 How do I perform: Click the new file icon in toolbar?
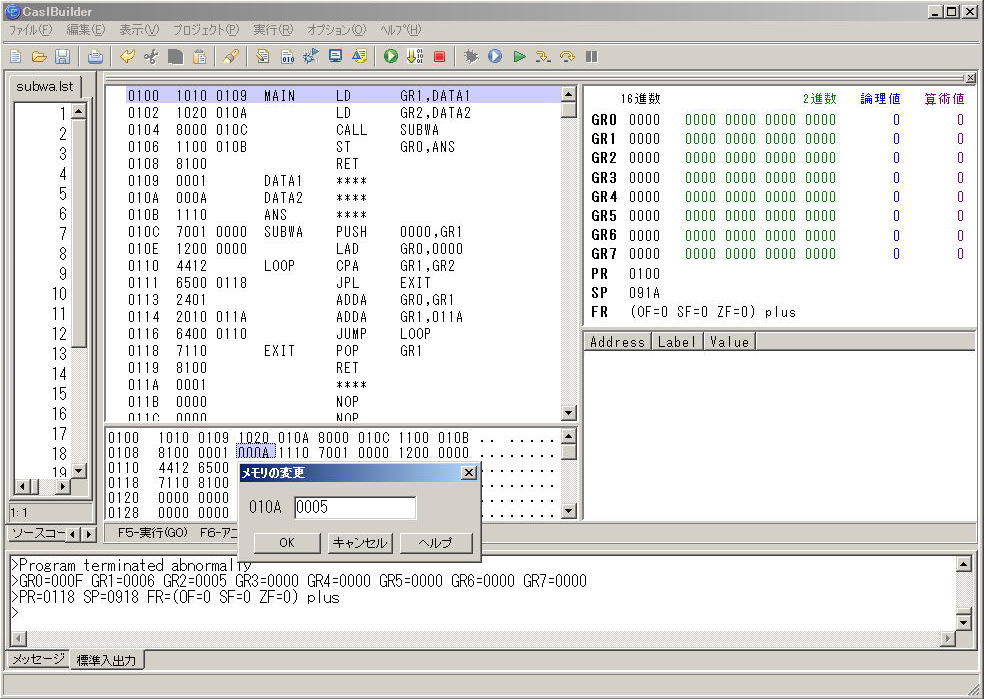coord(15,57)
